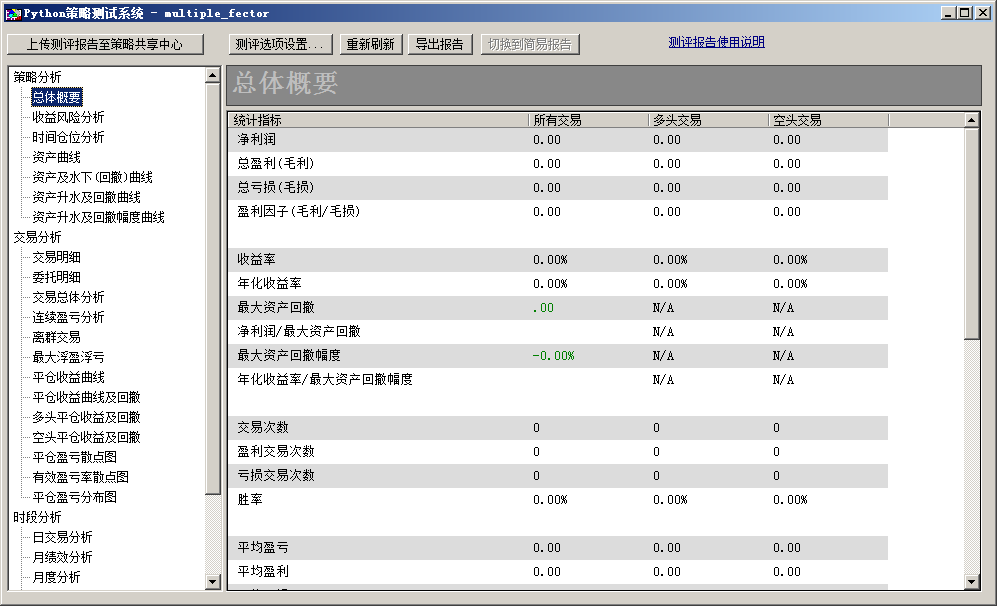
Task: Select the 盈利因子(毛利/毛损) row label
Action: 299,212
